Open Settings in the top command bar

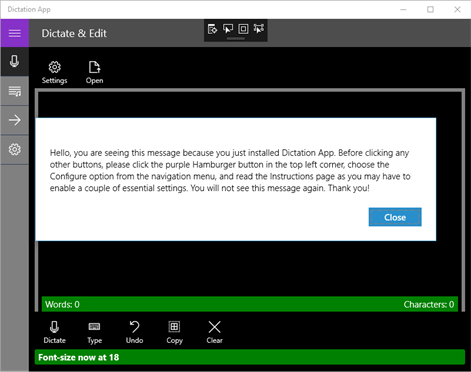pyautogui.click(x=55, y=72)
